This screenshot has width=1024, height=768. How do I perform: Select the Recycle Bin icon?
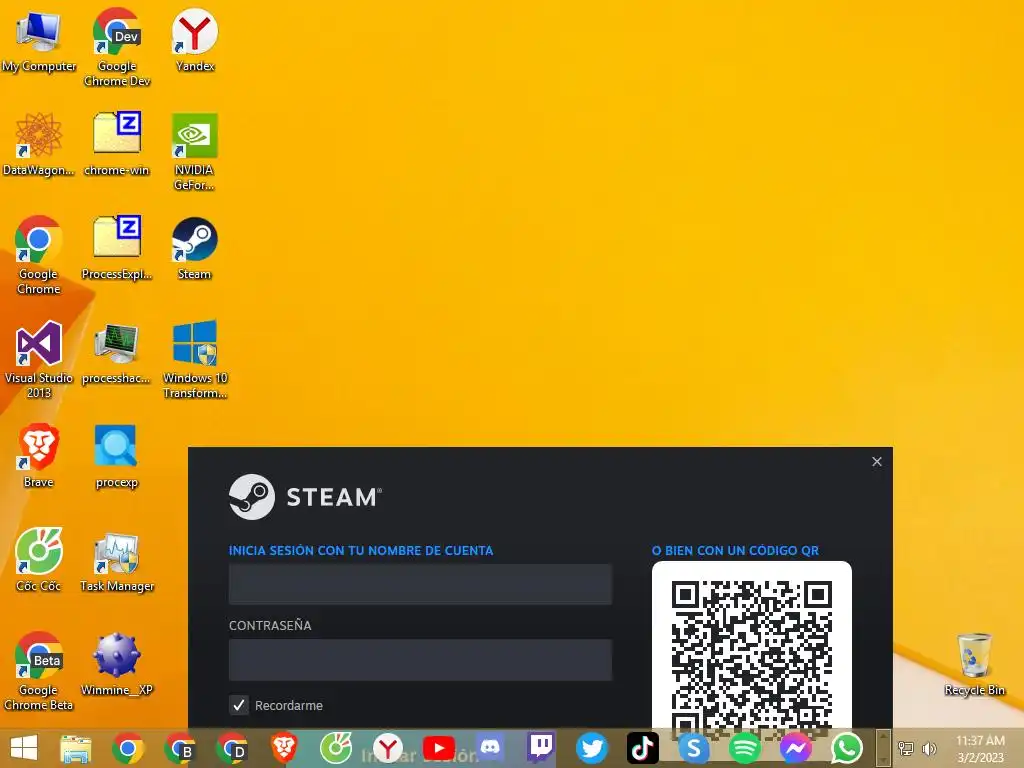point(974,664)
